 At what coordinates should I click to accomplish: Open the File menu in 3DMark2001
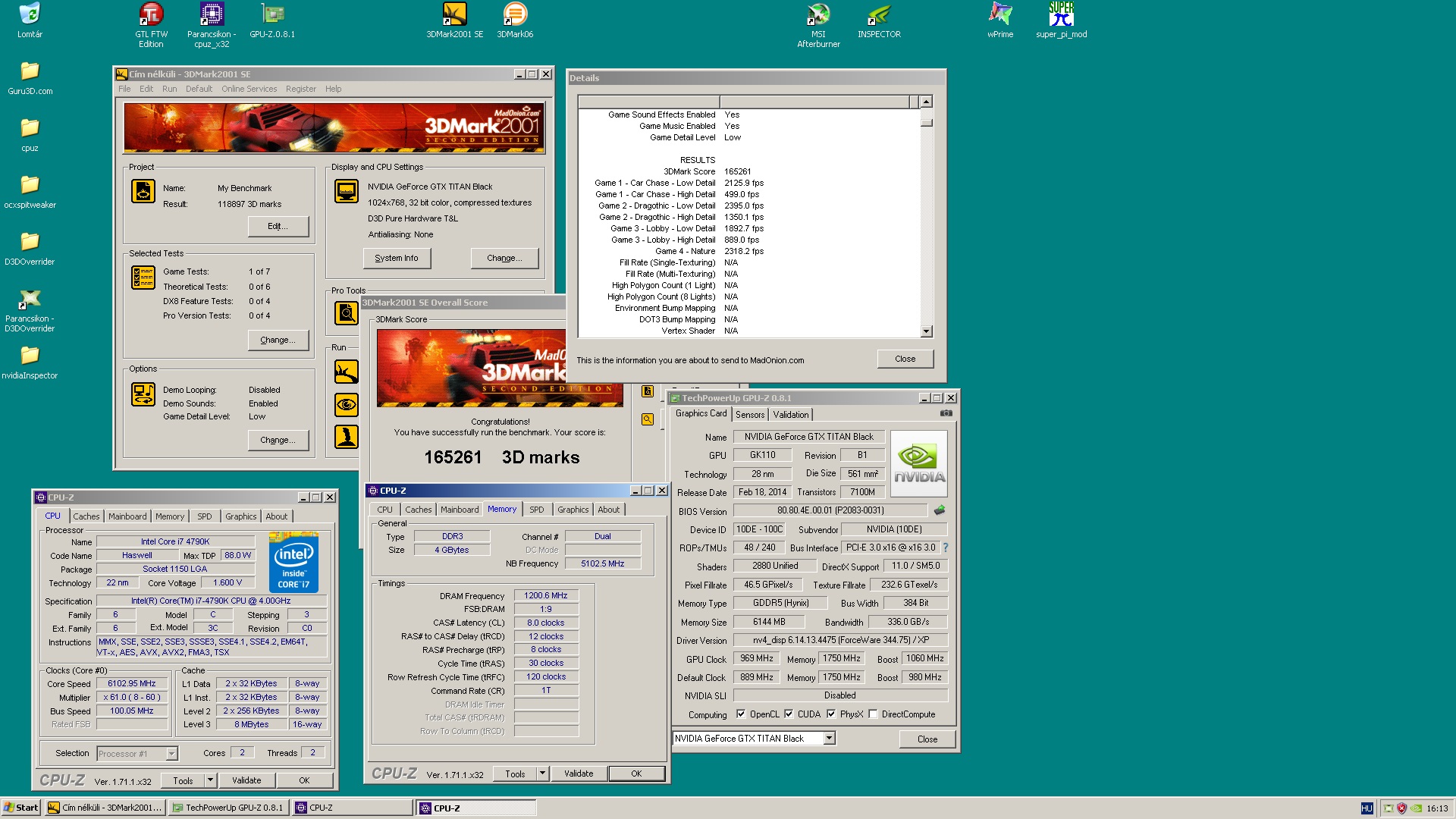click(124, 89)
